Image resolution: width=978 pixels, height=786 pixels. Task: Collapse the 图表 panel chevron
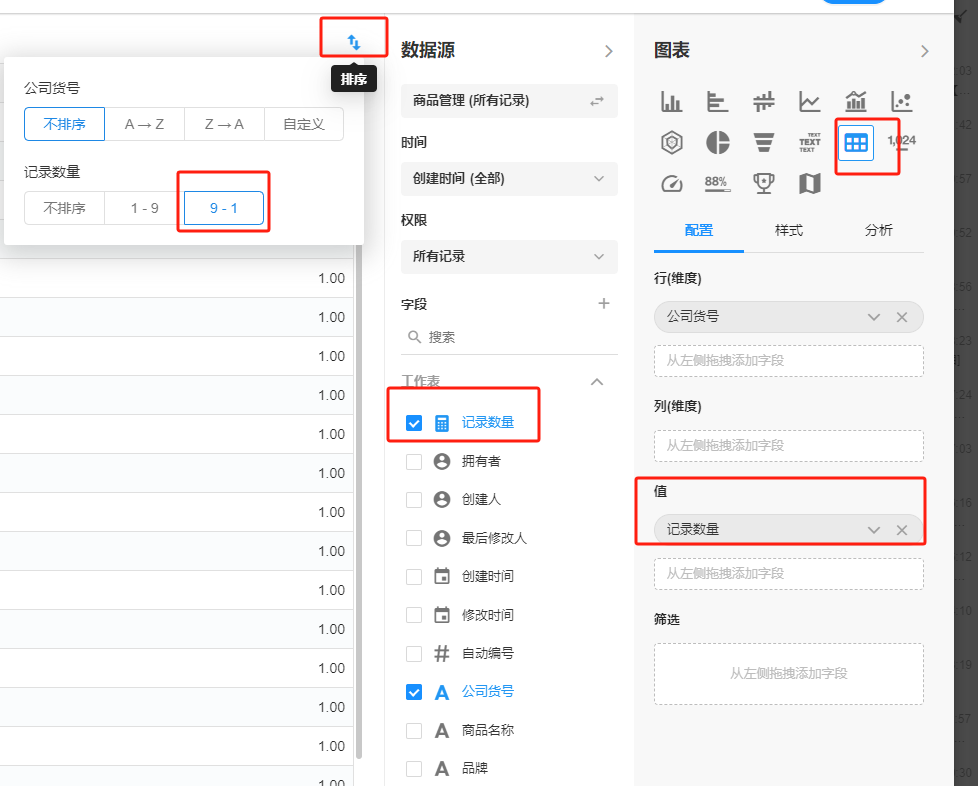[924, 51]
